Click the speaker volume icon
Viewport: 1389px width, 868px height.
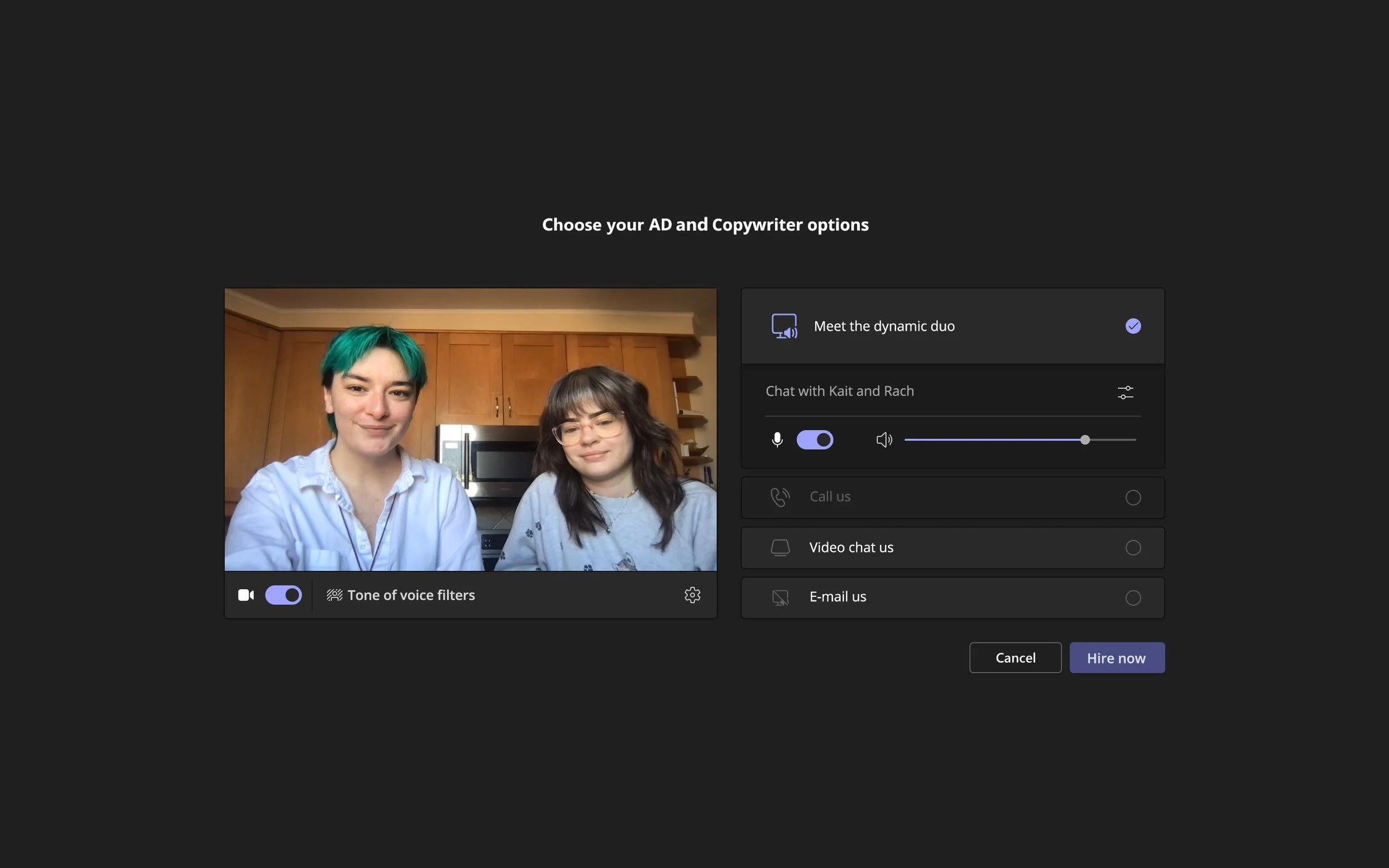pyautogui.click(x=885, y=440)
